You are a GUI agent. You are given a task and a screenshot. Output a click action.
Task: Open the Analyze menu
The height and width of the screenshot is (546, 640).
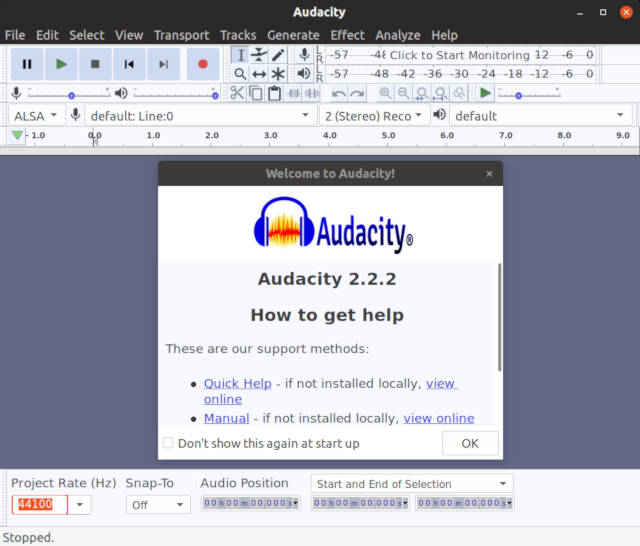(x=398, y=35)
